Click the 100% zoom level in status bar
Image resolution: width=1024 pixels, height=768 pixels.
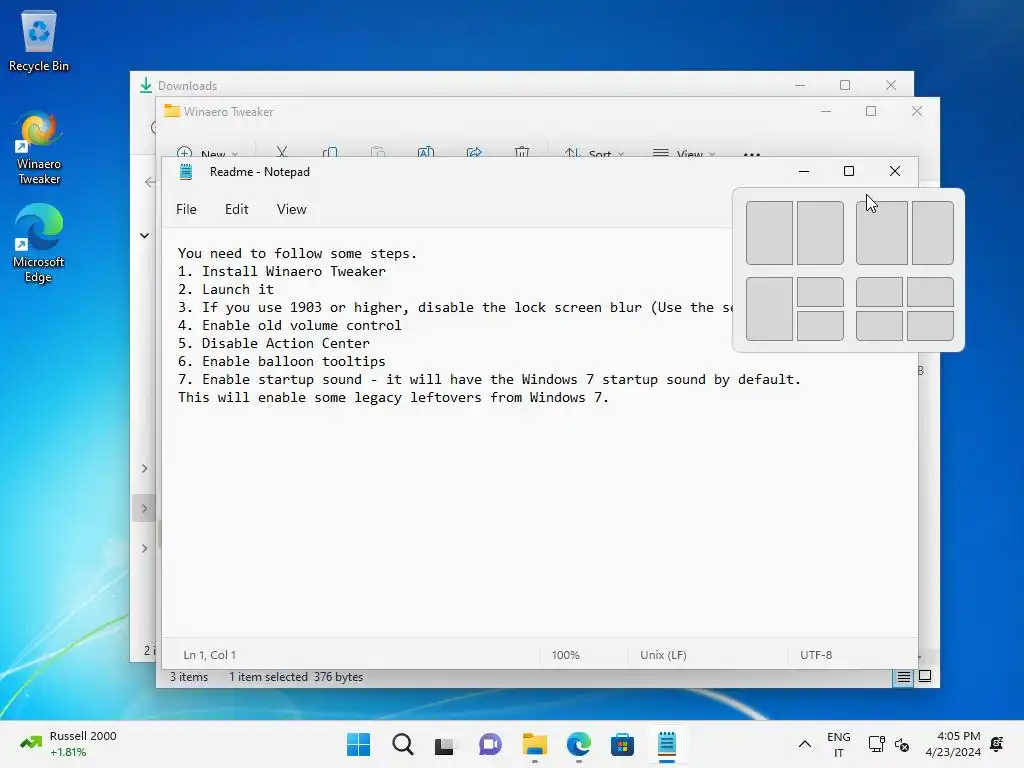[x=566, y=655]
